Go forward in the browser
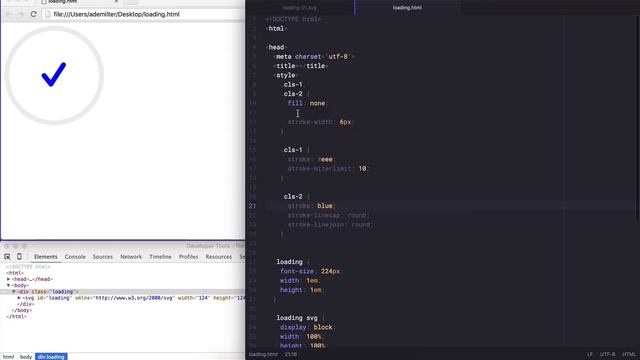Screen dimensions: 640x360 (21, 14)
